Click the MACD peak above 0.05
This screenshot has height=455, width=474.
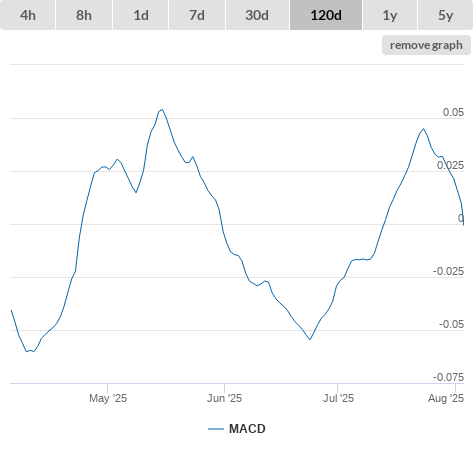click(162, 109)
